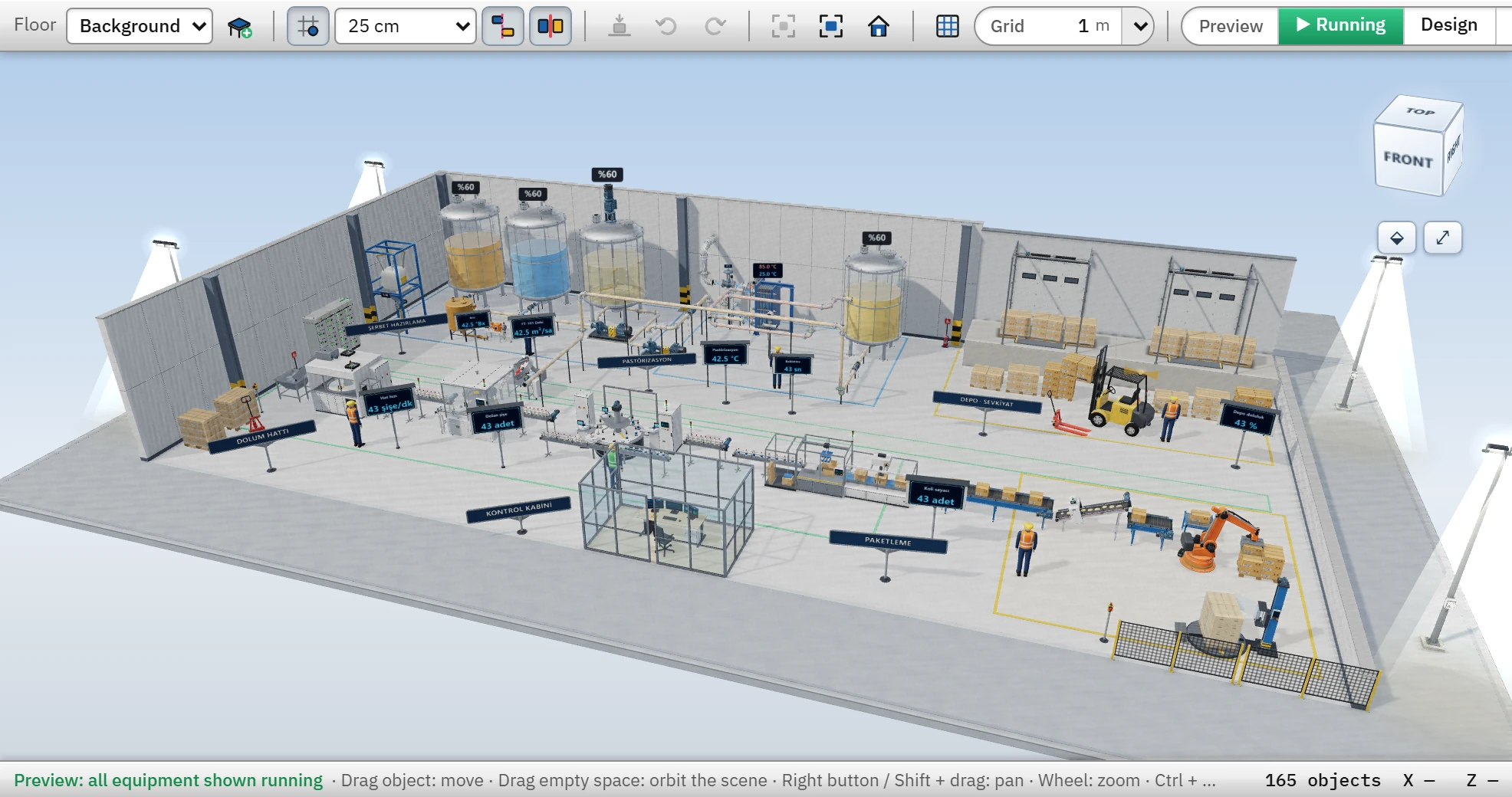Click the FRONT face of the view cube
Image resolution: width=1512 pixels, height=797 pixels.
(x=1408, y=159)
